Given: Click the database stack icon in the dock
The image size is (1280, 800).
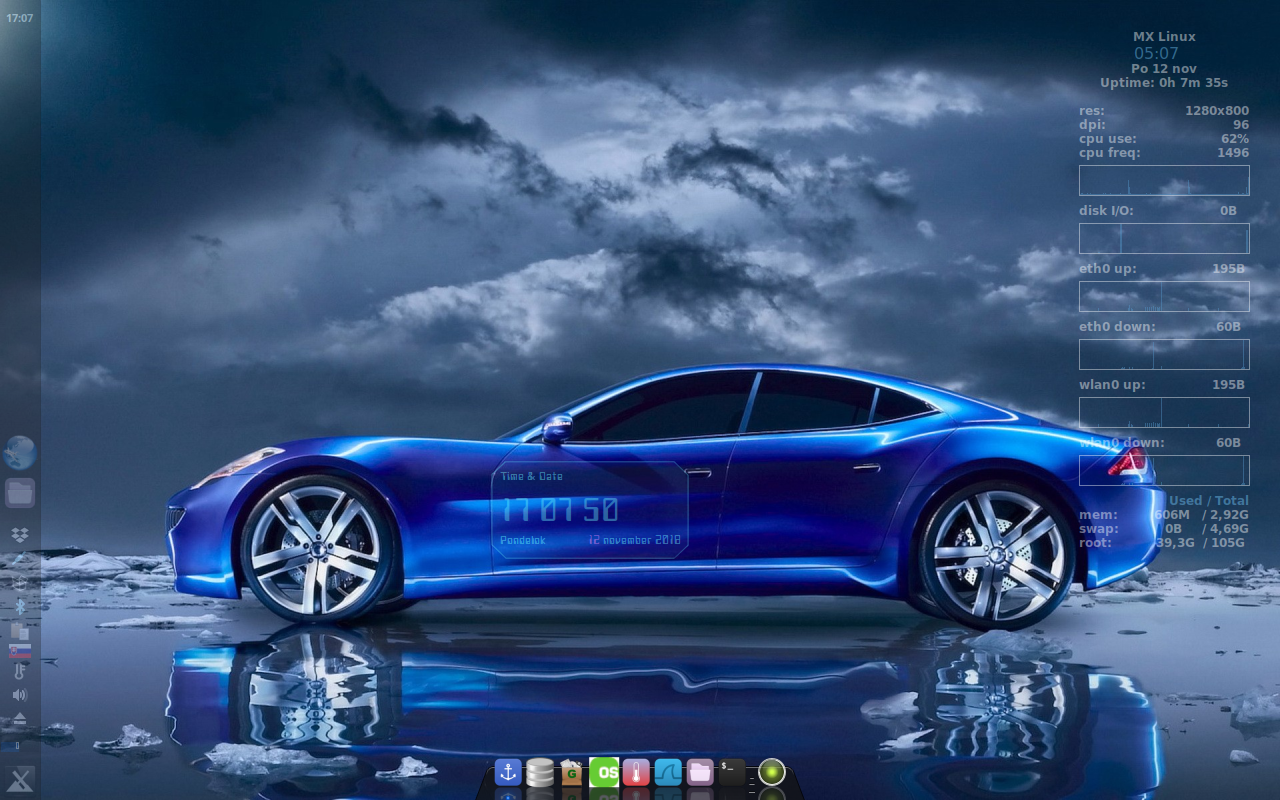Looking at the screenshot, I should [540, 772].
